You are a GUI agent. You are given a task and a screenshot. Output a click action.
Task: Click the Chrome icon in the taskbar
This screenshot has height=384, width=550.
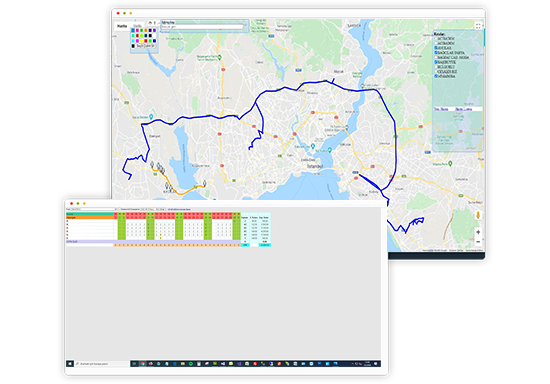click(143, 364)
